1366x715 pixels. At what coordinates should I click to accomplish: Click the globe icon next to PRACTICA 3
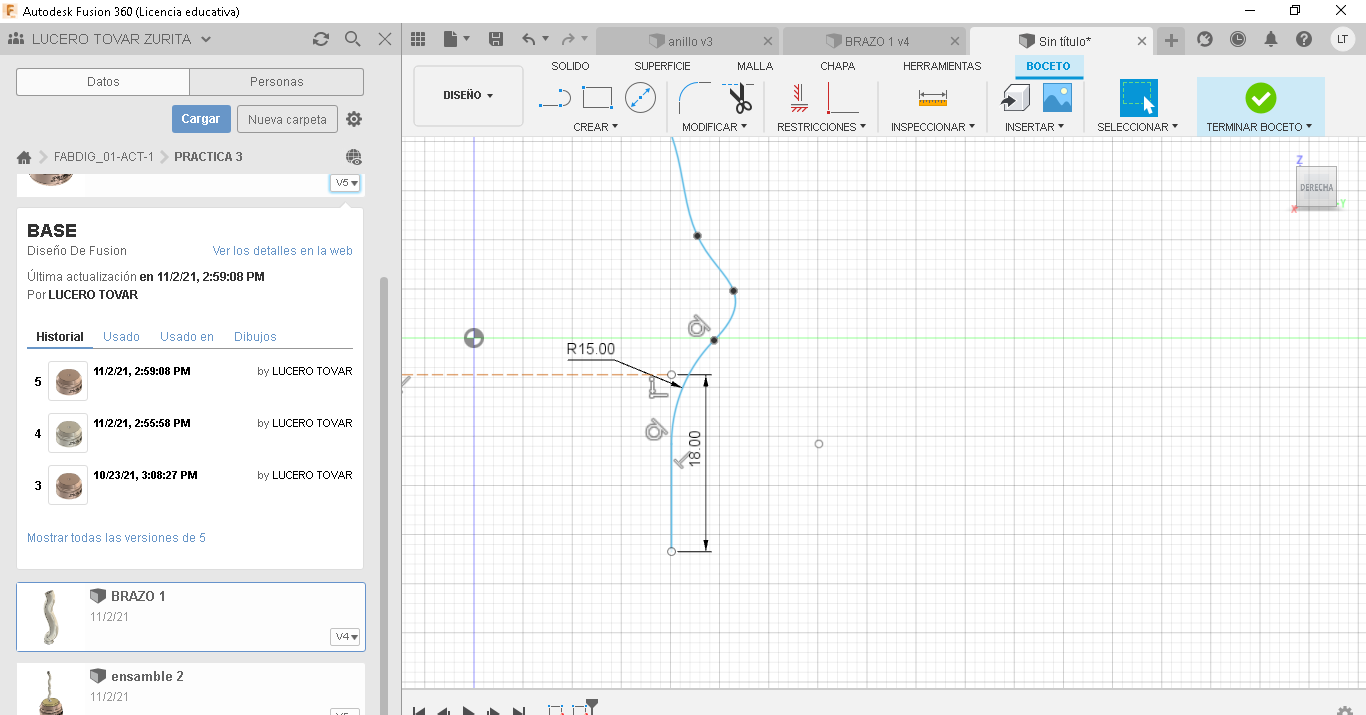click(x=354, y=157)
